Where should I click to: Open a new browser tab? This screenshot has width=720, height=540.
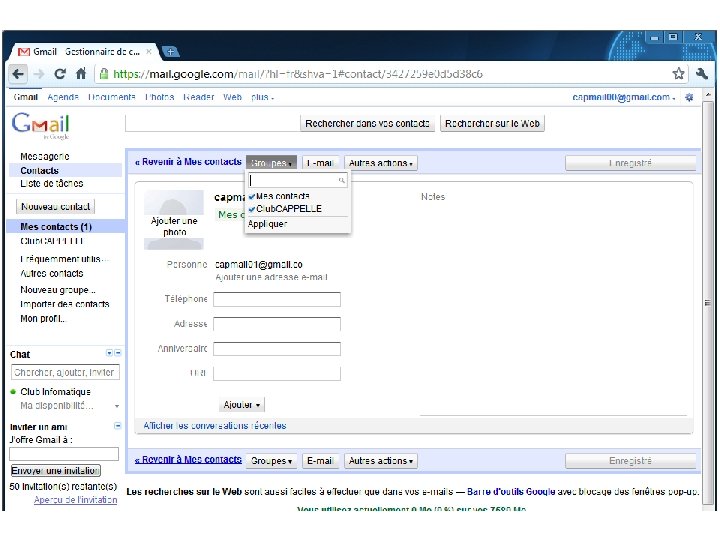[x=170, y=51]
